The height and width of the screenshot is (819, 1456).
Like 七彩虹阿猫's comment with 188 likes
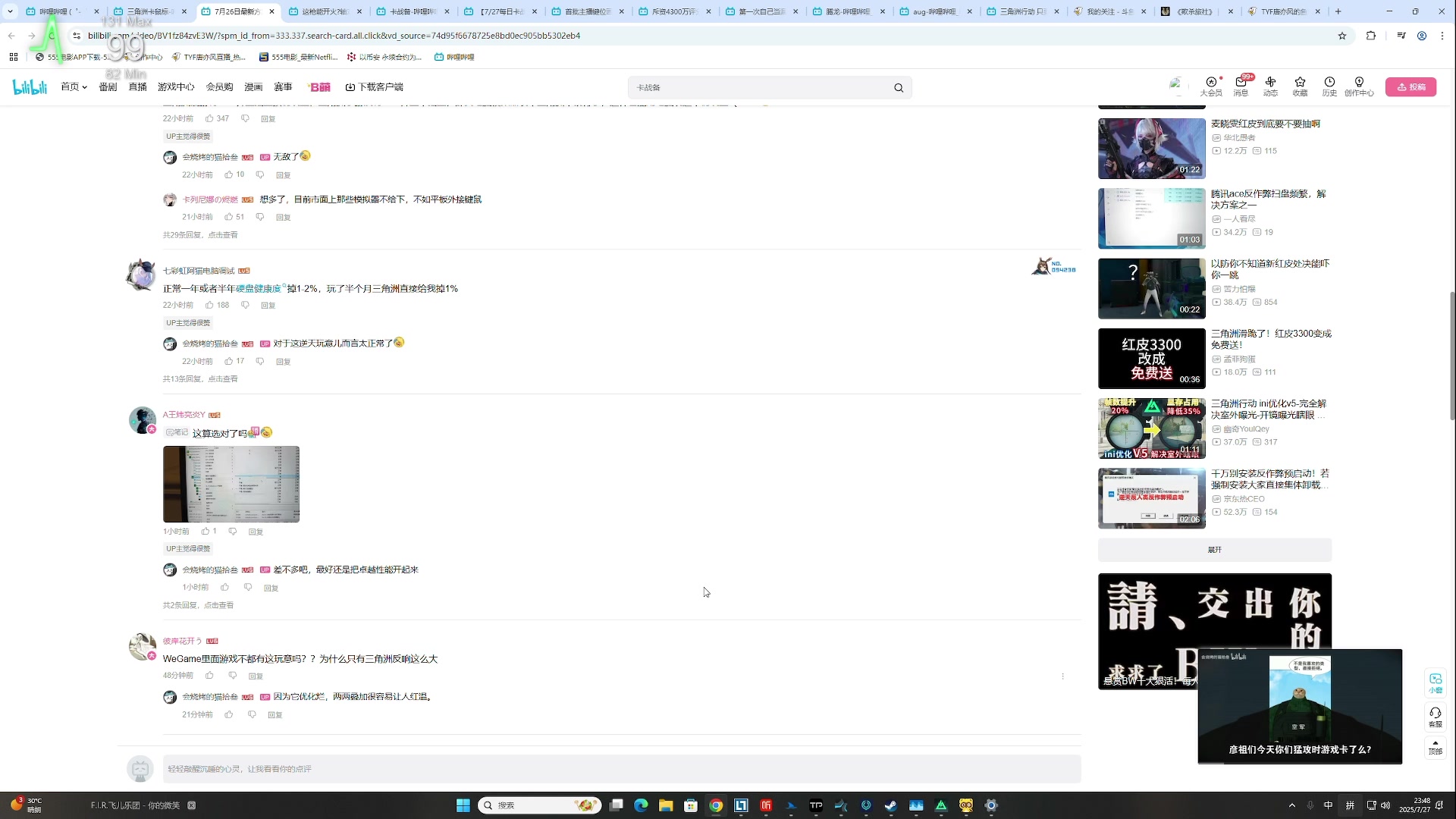210,305
